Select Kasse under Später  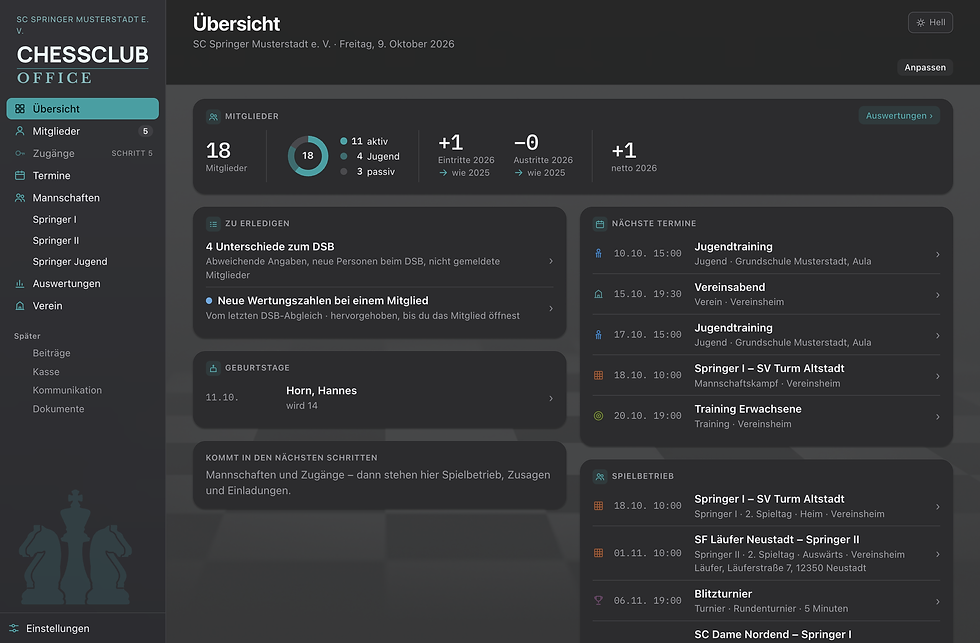click(x=46, y=372)
